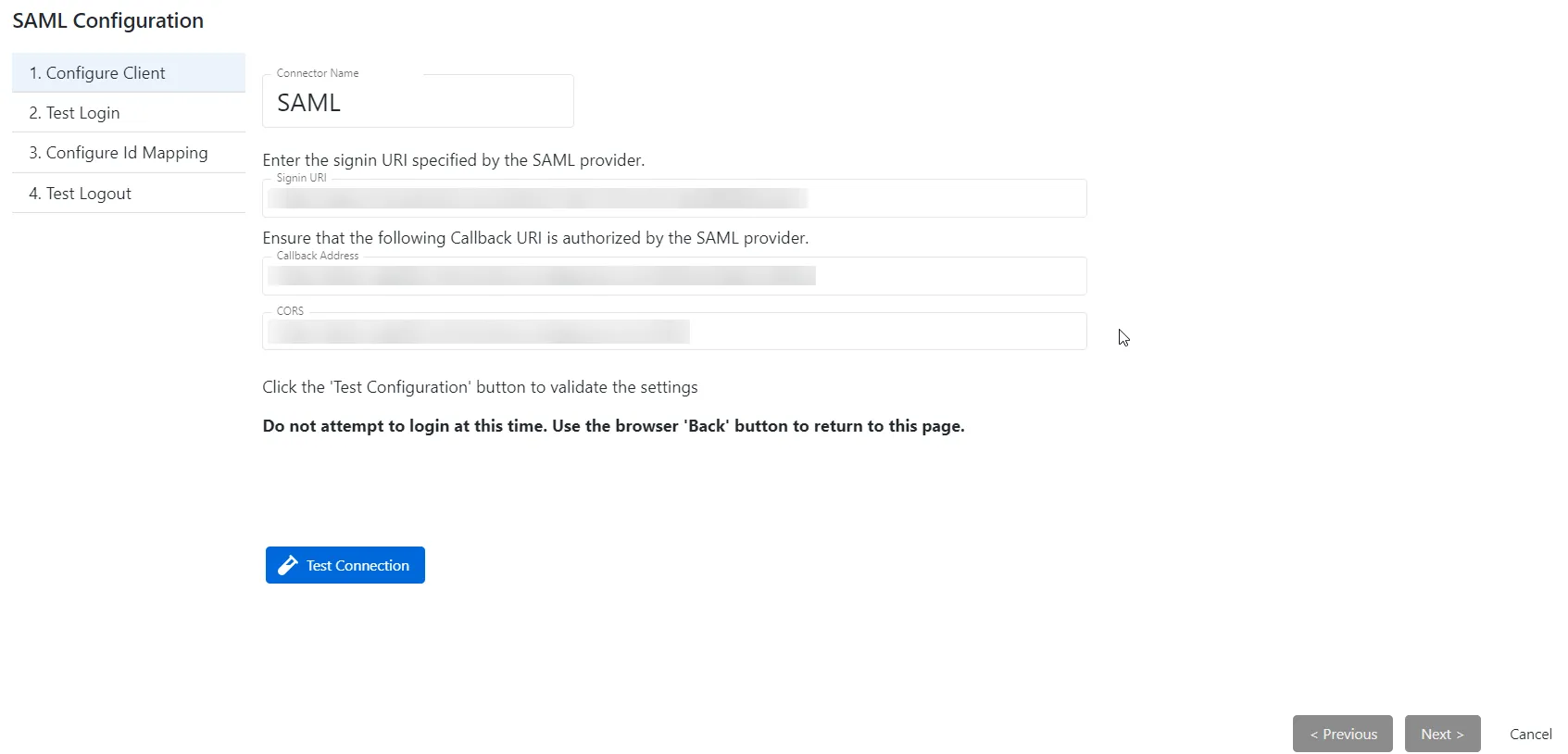This screenshot has width=1568, height=754.
Task: Switch to the Test Logout step
Action: pos(129,193)
